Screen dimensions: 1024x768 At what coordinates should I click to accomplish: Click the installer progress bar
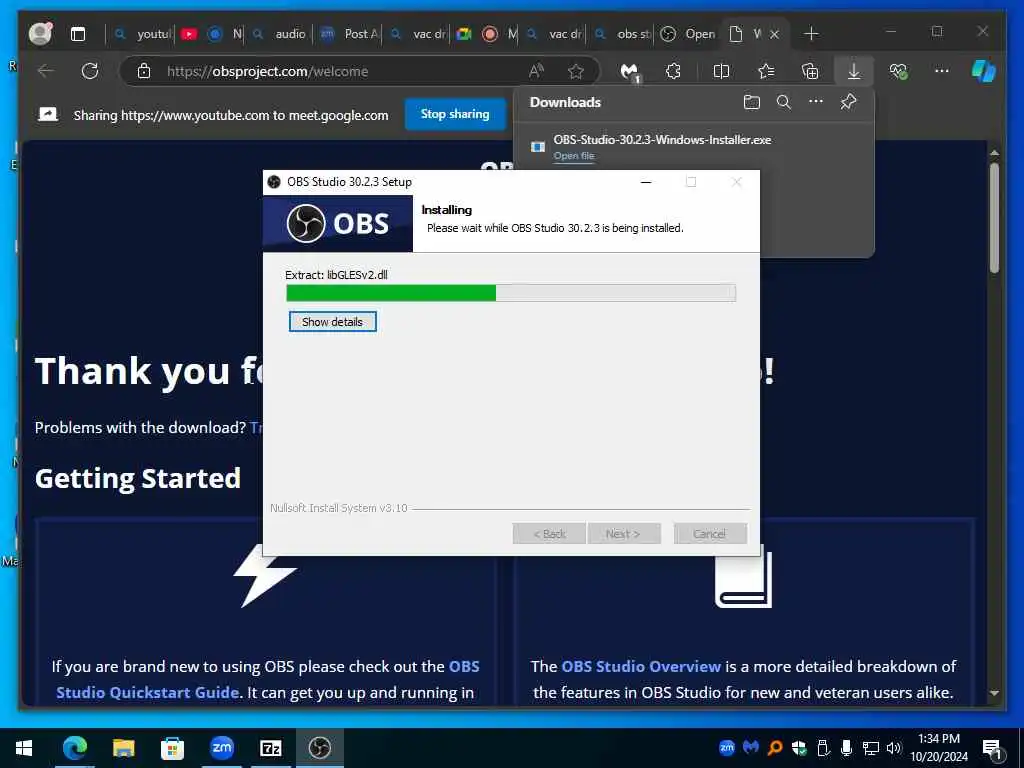click(511, 293)
